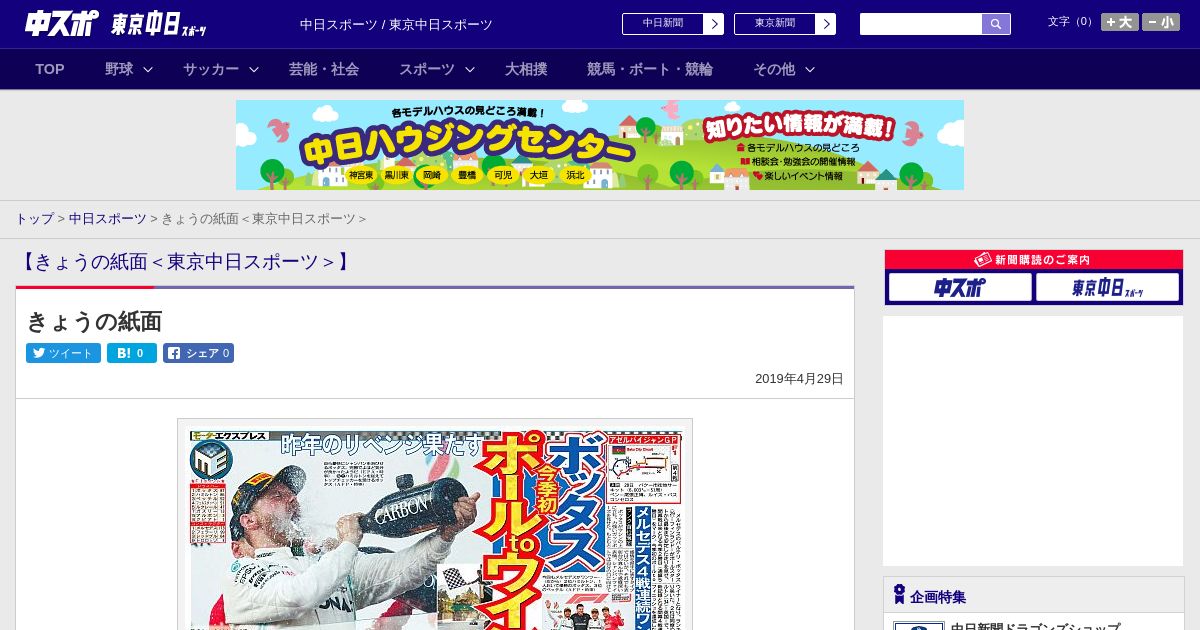Click the Hatena B! bookmark button

tap(132, 353)
